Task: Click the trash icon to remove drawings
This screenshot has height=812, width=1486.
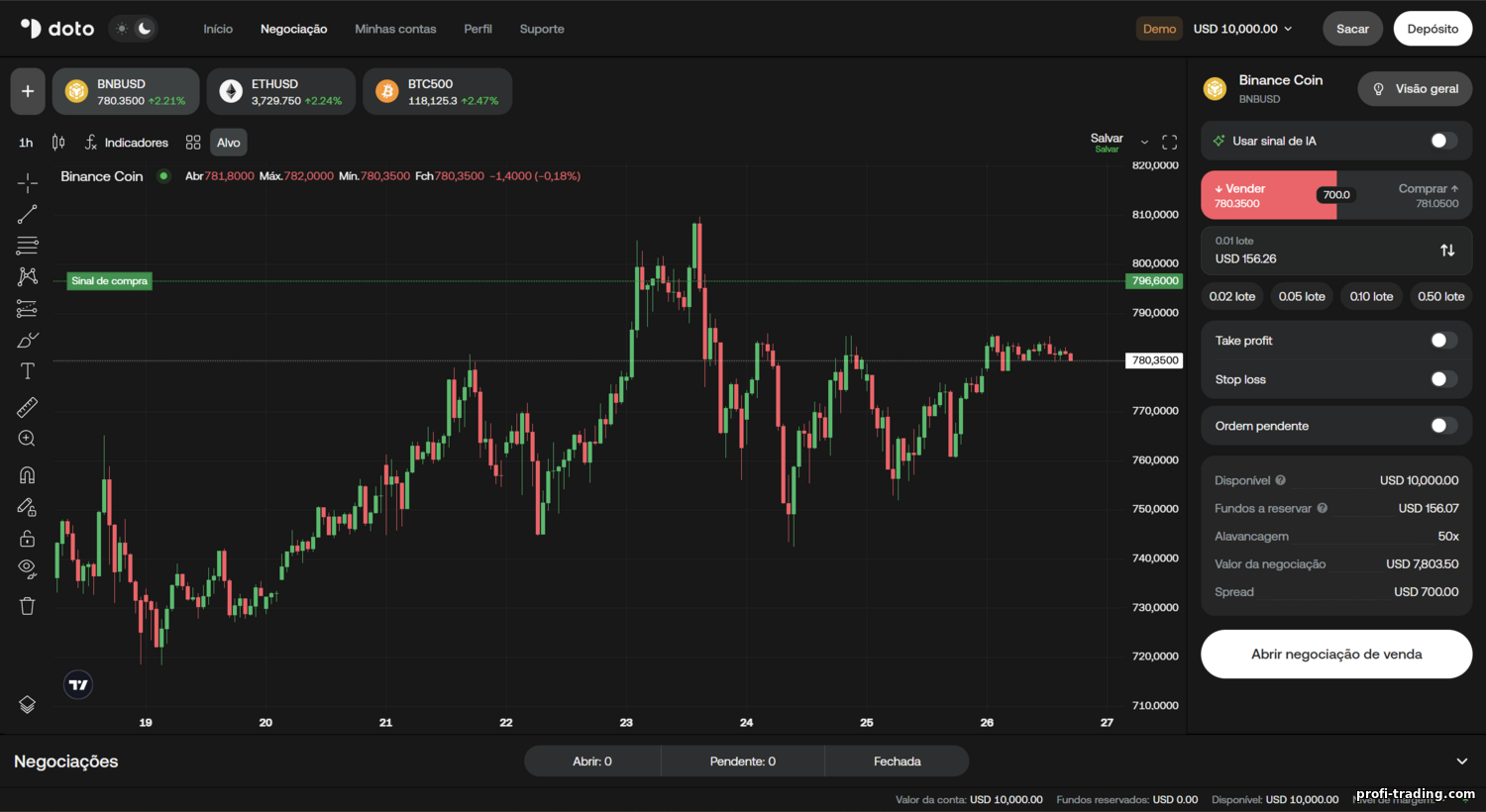Action: [x=27, y=606]
